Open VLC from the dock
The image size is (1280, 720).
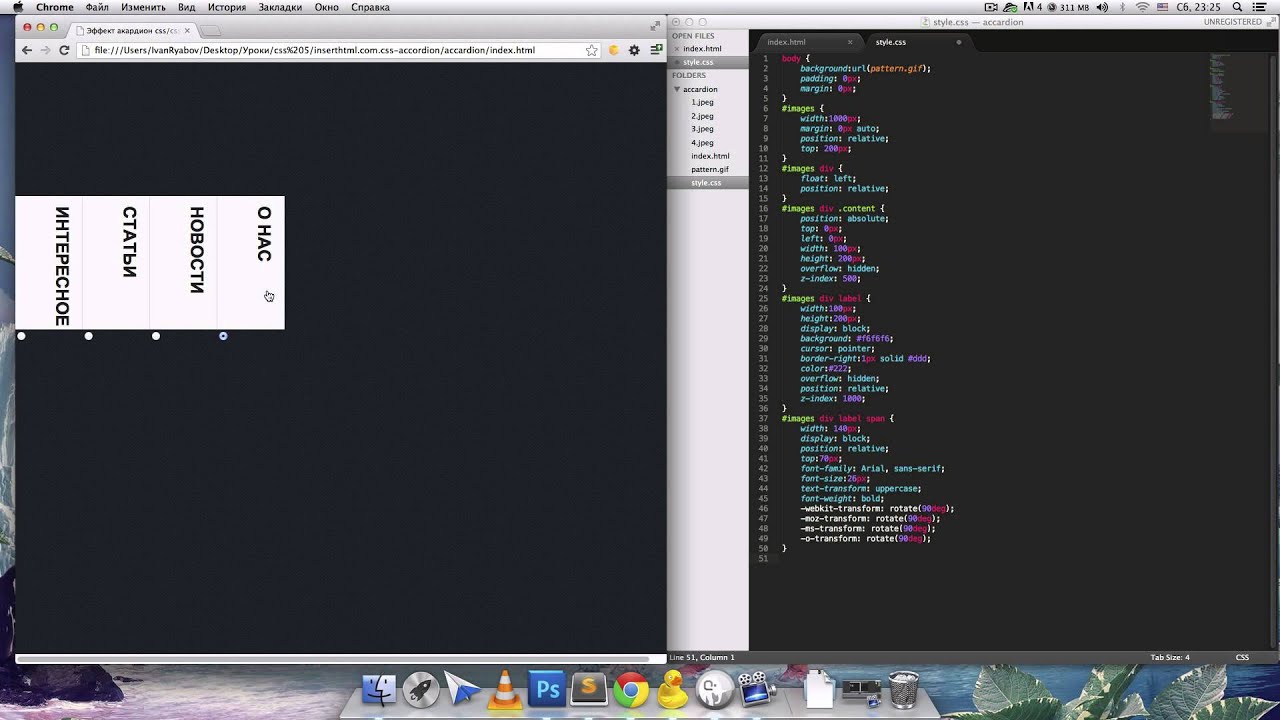[x=505, y=690]
